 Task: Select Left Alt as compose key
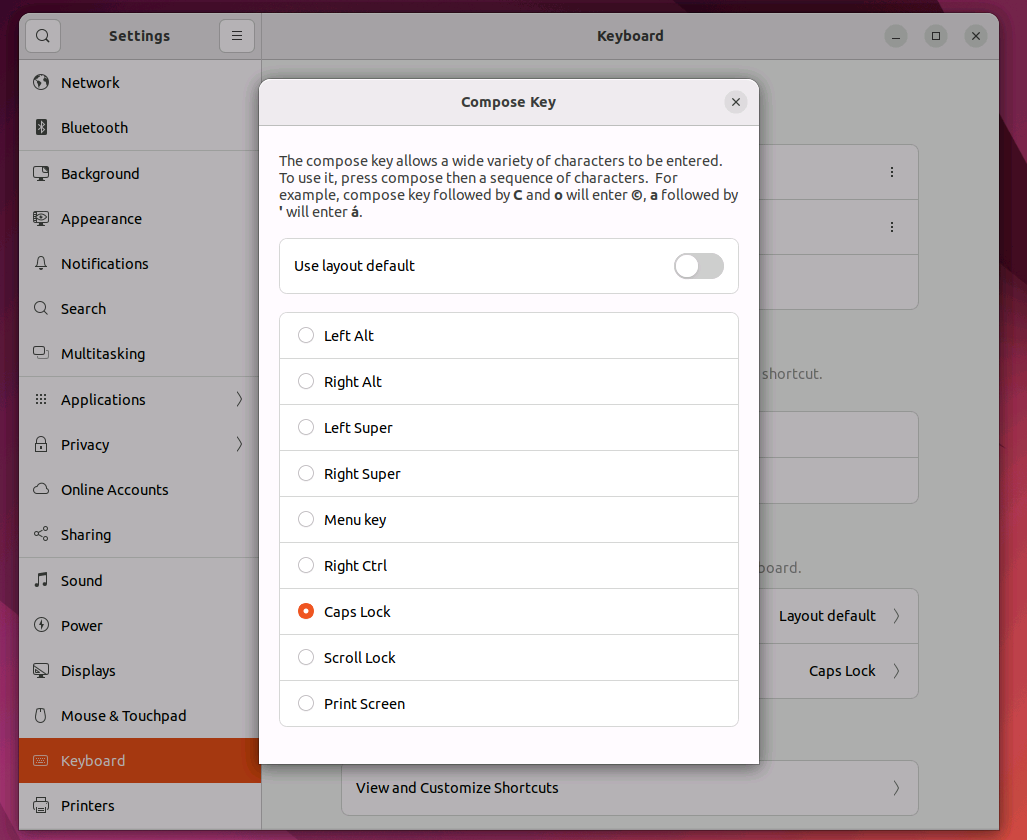pyautogui.click(x=509, y=335)
